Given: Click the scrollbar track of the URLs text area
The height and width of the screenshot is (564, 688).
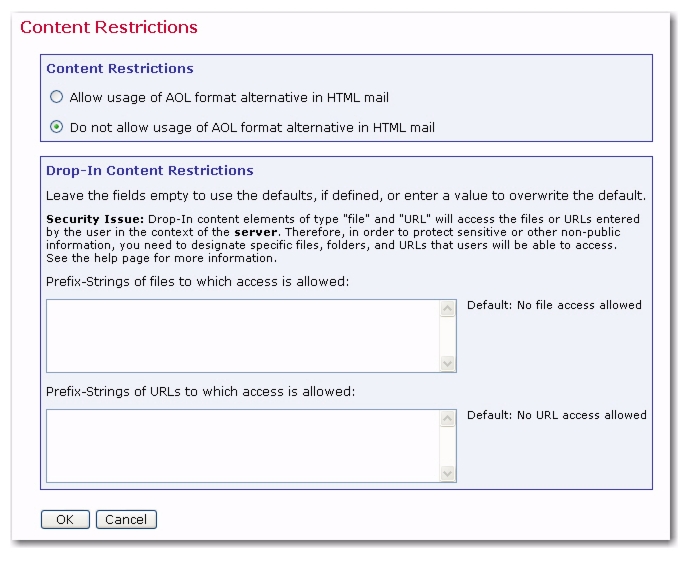Looking at the screenshot, I should pyautogui.click(x=448, y=446).
